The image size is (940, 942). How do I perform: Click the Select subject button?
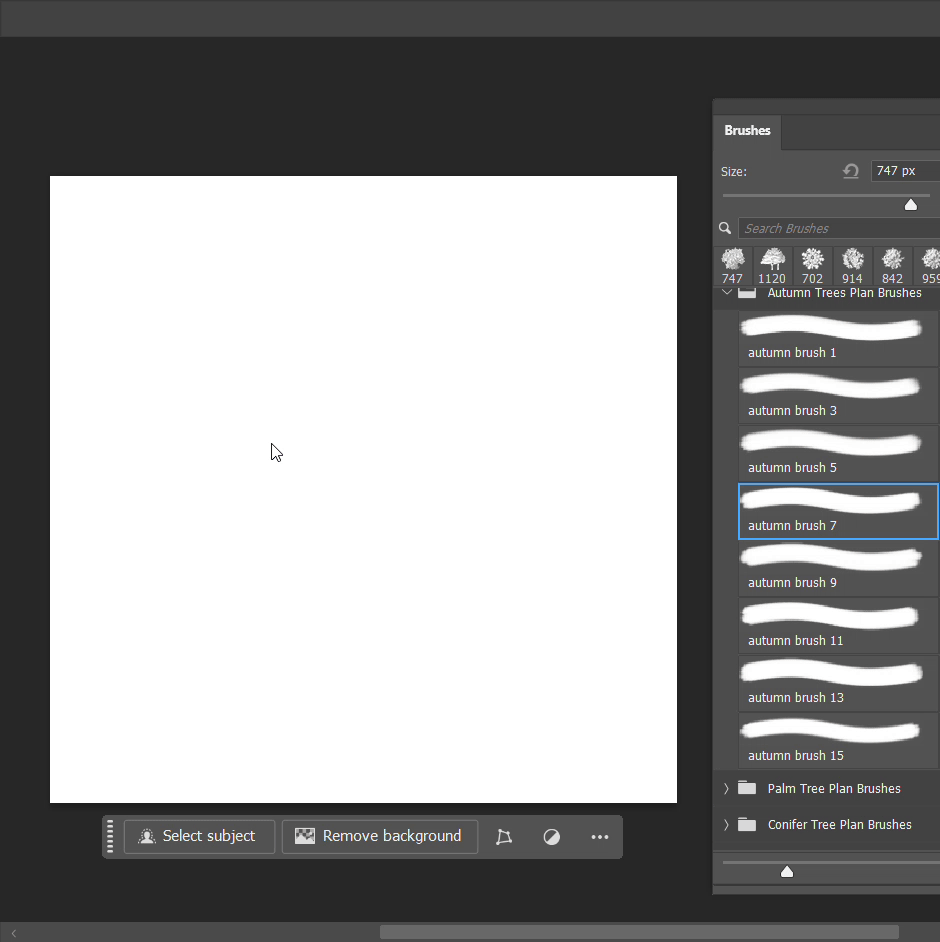[199, 837]
